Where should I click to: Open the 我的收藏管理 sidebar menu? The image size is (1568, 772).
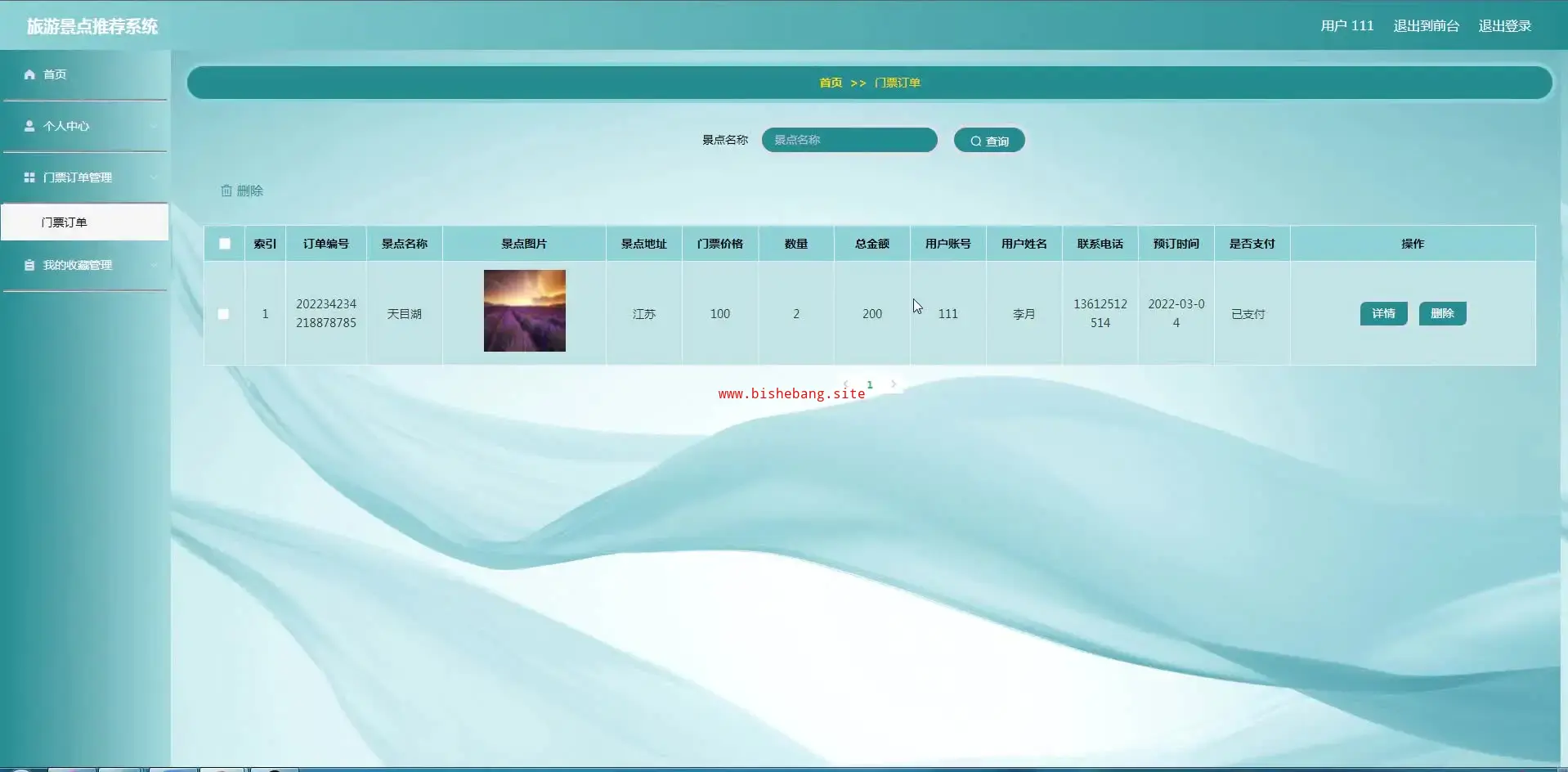pos(85,265)
